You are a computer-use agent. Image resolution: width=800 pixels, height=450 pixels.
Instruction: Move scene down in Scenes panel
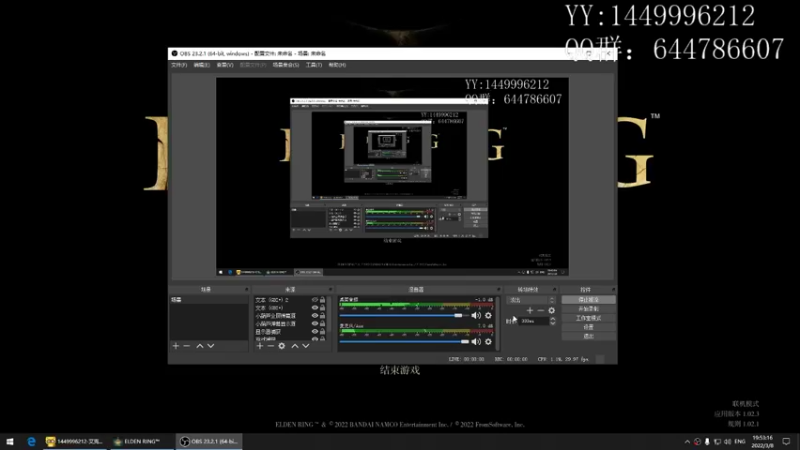[x=211, y=346]
